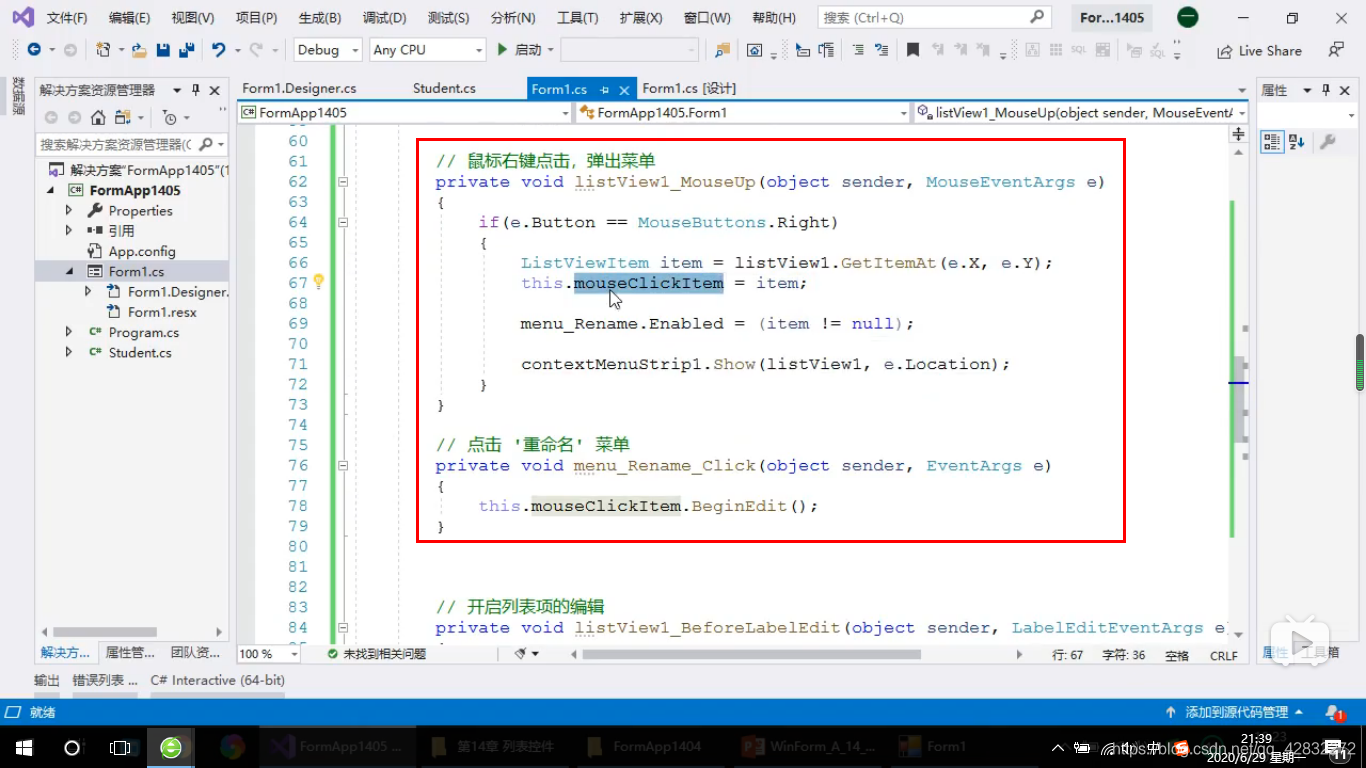The width and height of the screenshot is (1366, 768).
Task: Toggle a bookmark with the toolbar bookmark icon
Action: pos(913,50)
